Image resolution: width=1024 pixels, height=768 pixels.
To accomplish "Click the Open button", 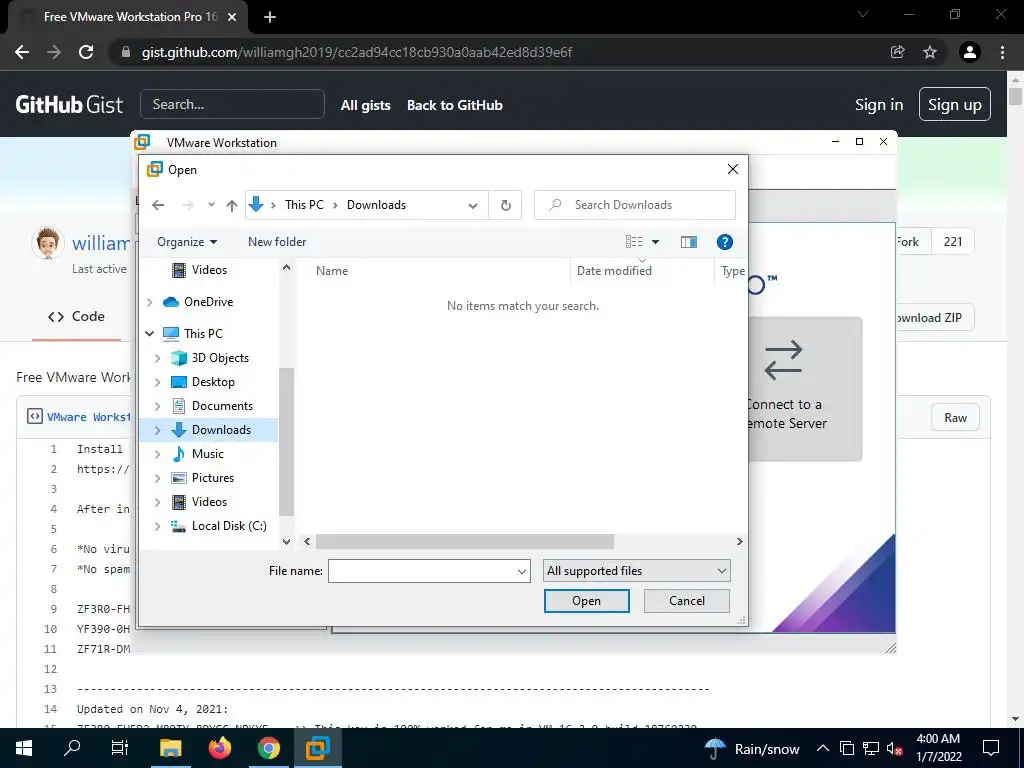I will (586, 601).
